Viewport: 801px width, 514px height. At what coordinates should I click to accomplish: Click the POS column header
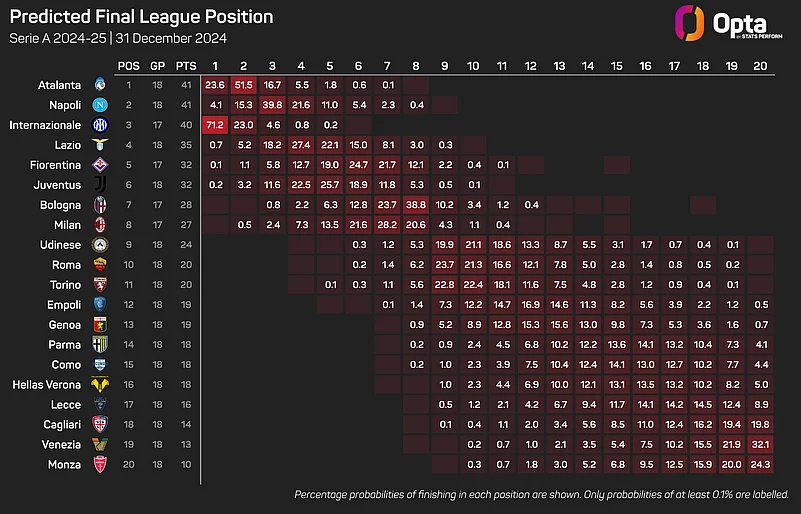point(129,66)
